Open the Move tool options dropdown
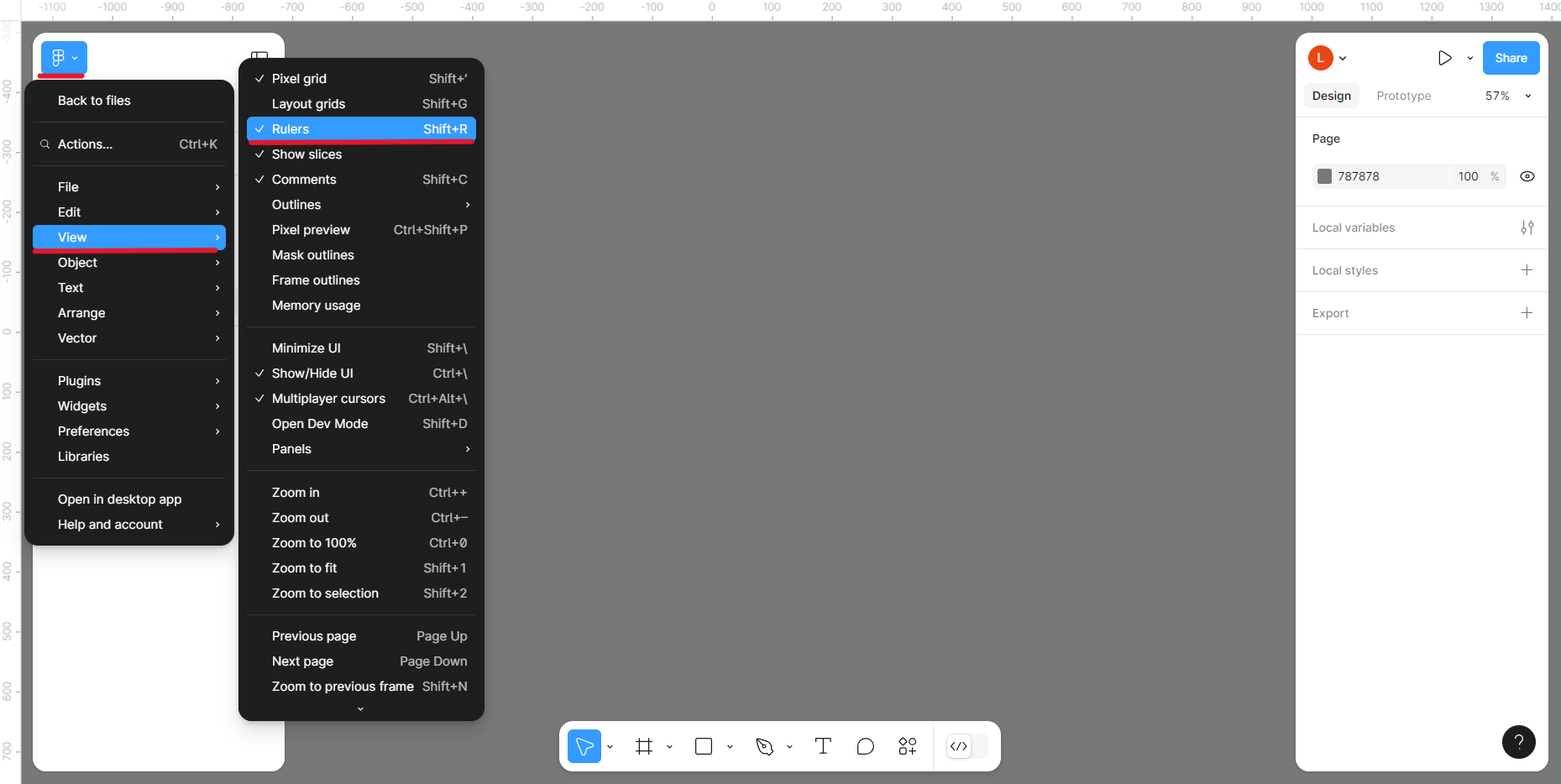 click(610, 746)
